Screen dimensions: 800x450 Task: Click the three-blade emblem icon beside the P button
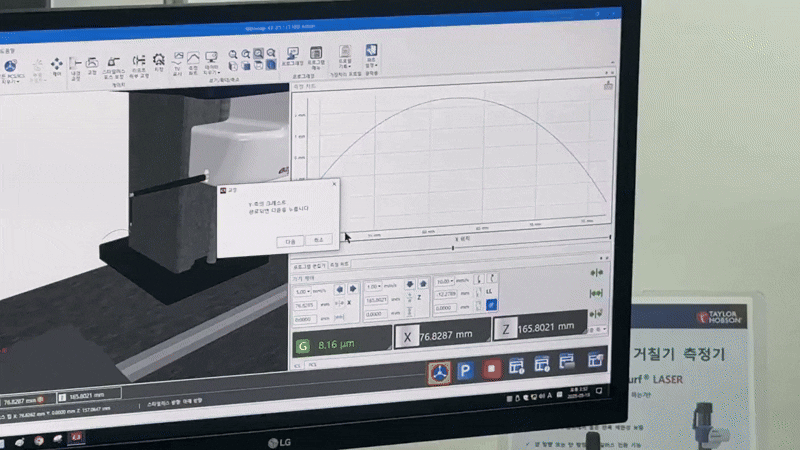(439, 372)
